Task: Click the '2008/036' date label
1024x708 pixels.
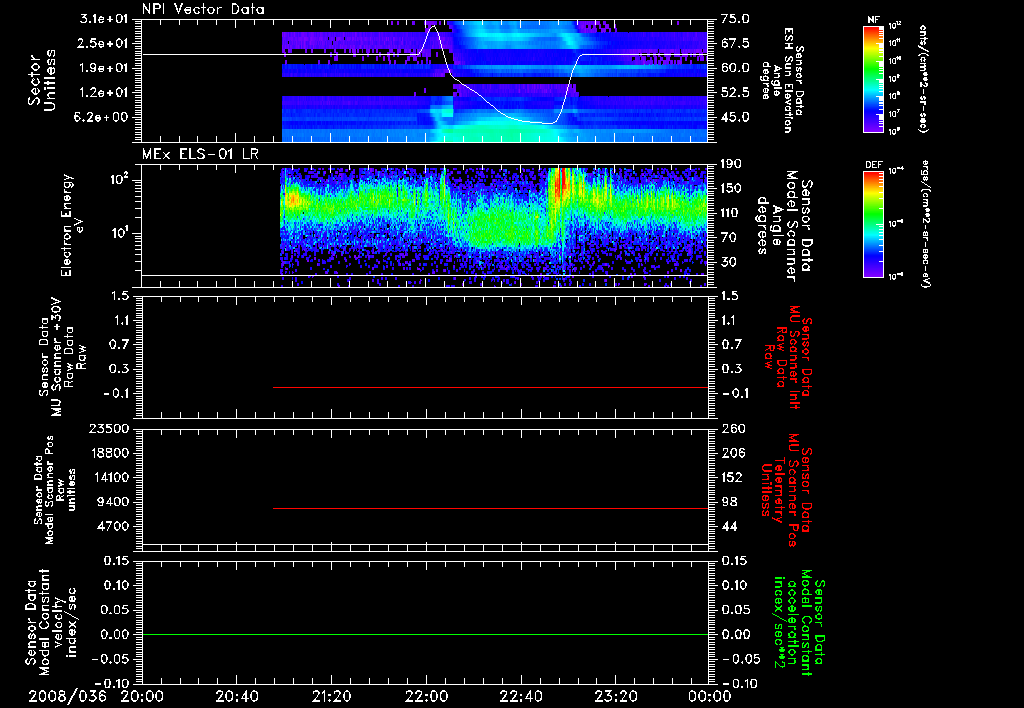Action: pyautogui.click(x=67, y=696)
